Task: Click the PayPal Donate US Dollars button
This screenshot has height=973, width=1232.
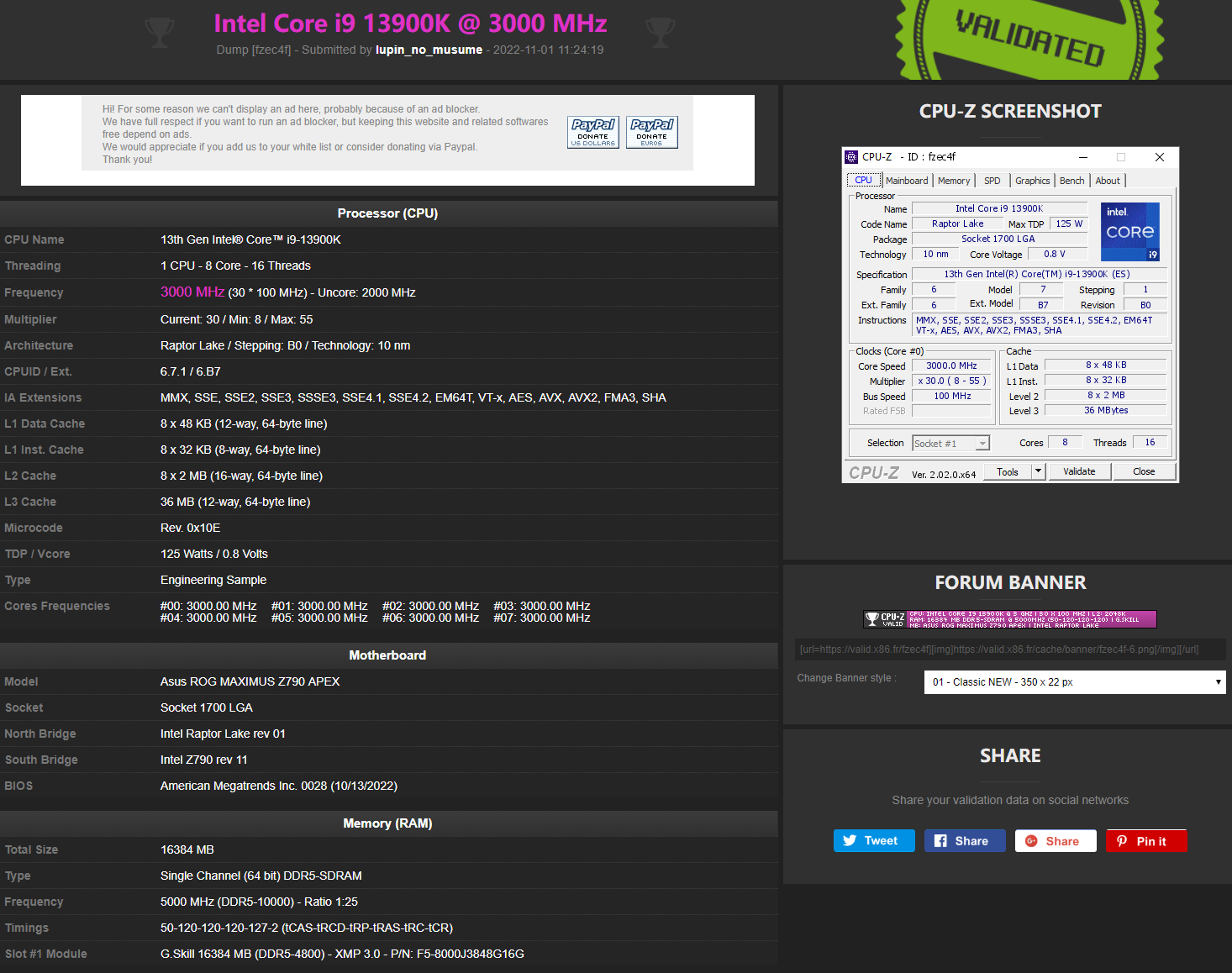Action: pyautogui.click(x=593, y=132)
